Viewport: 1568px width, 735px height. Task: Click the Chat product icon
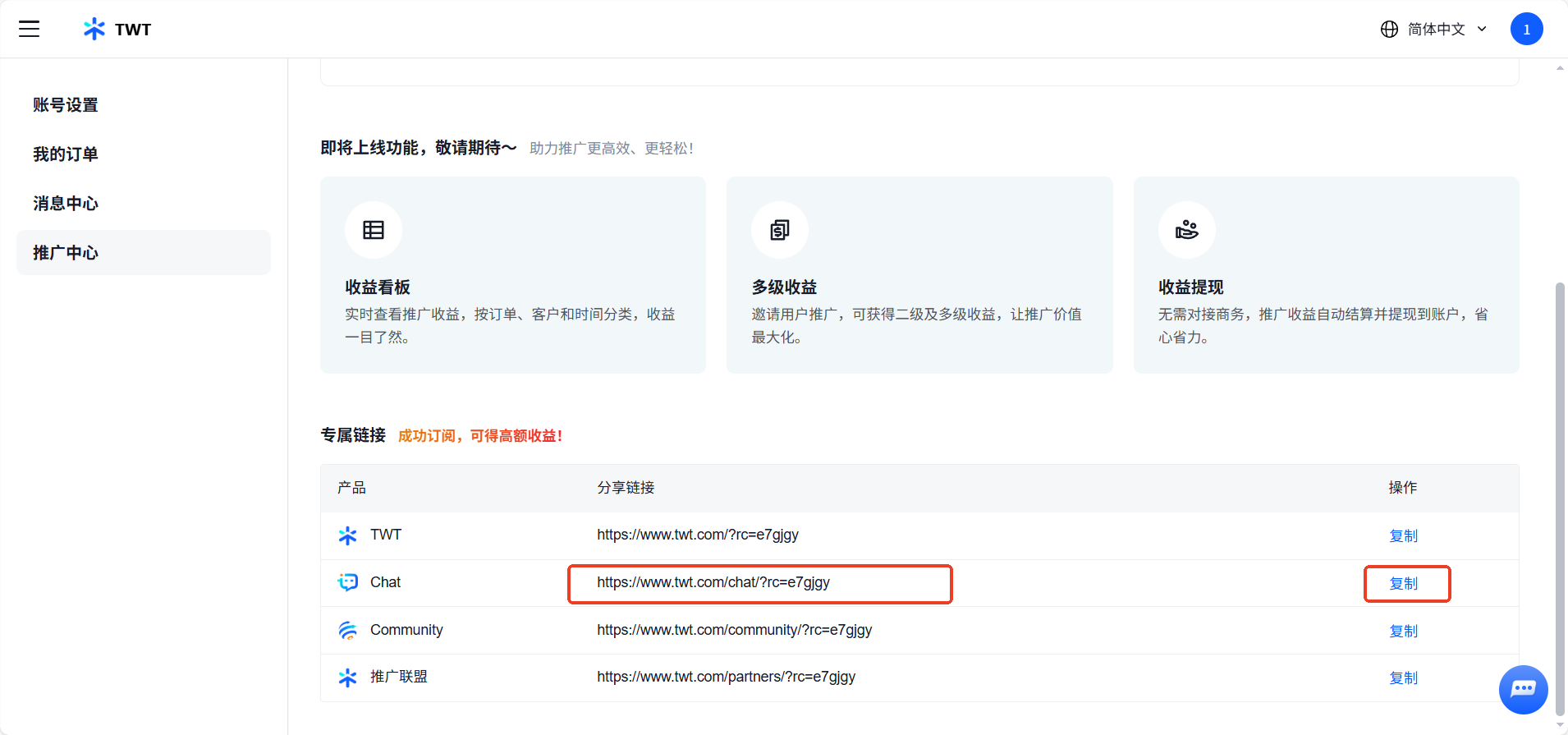pyautogui.click(x=348, y=582)
